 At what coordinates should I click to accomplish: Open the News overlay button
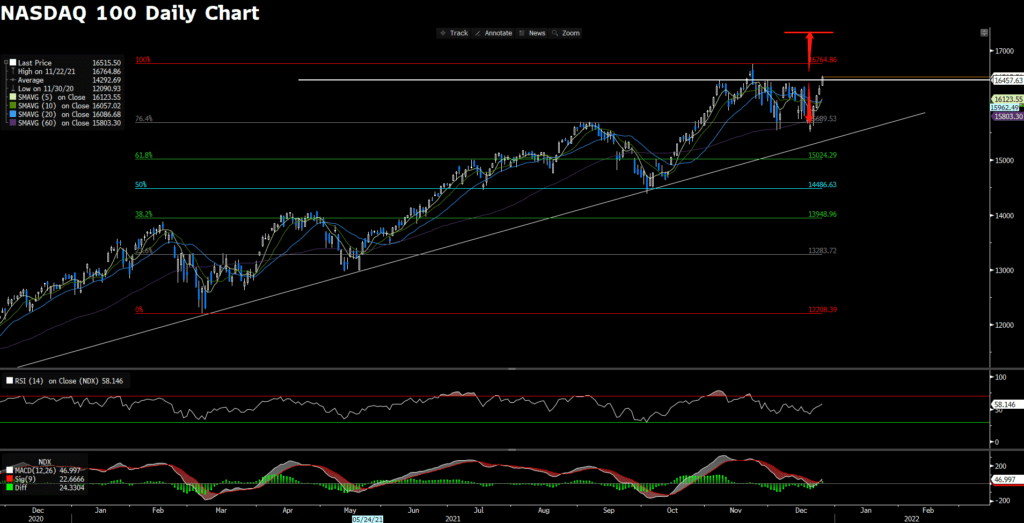(x=533, y=33)
